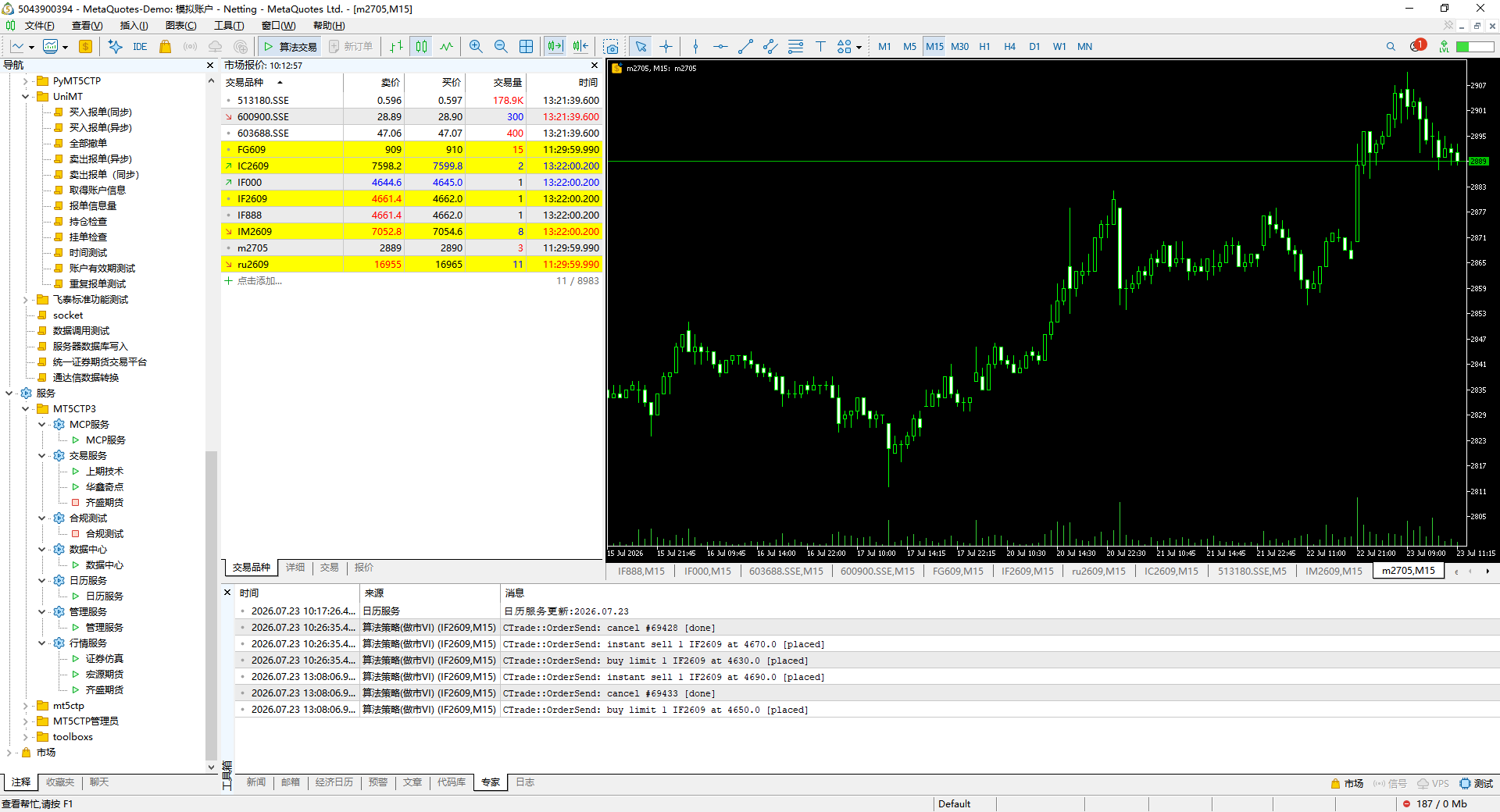Switch chart to line chart type
Viewport: 1500px width, 812px height.
(446, 47)
